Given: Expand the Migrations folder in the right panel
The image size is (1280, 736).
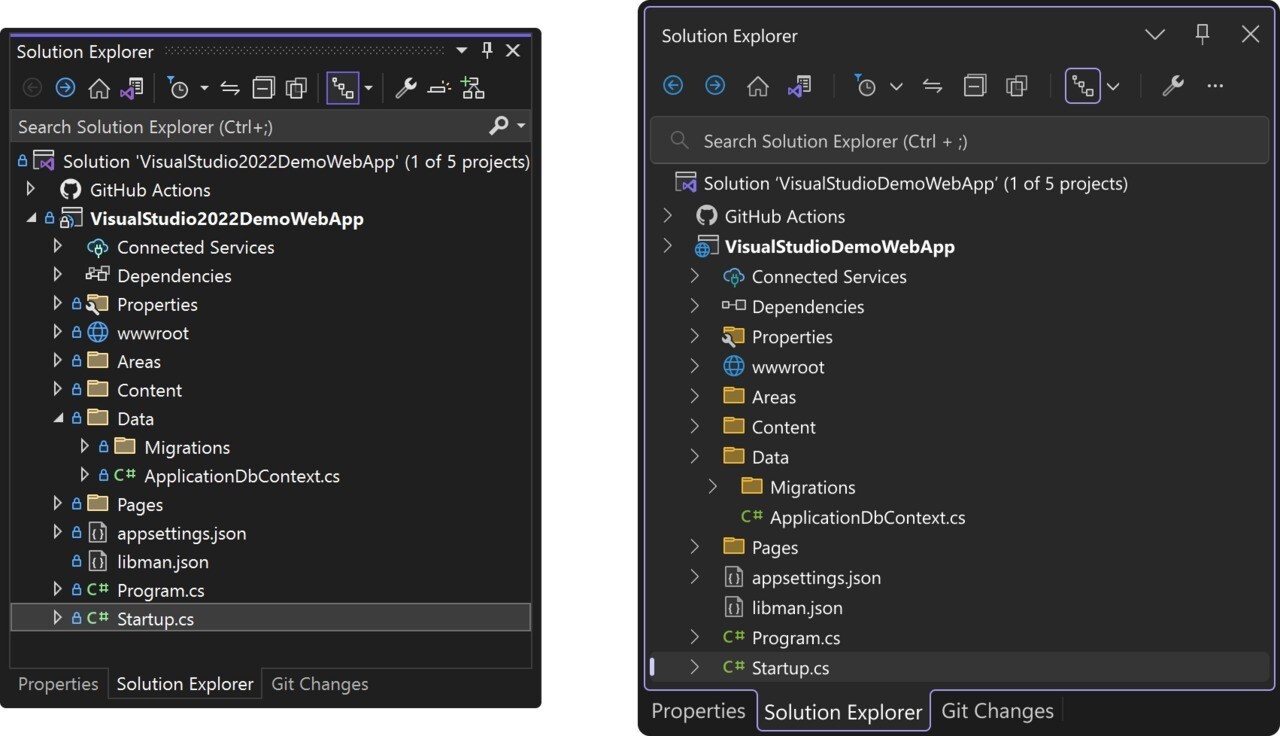Looking at the screenshot, I should click(713, 487).
